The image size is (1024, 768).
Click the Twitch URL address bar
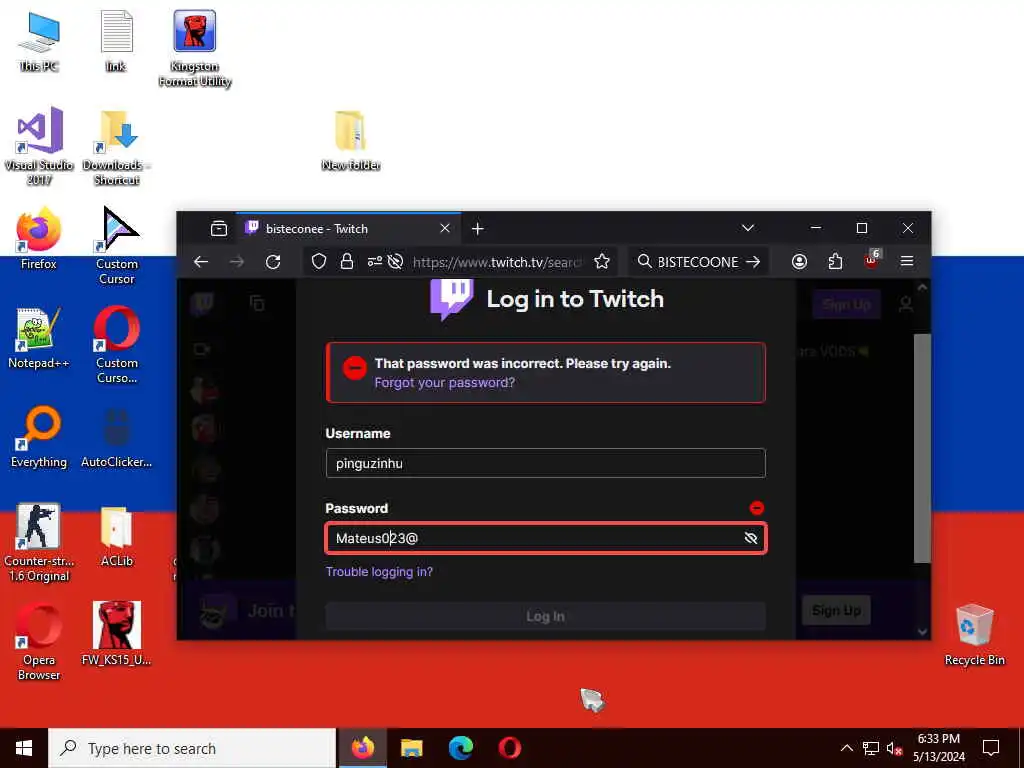click(x=498, y=262)
